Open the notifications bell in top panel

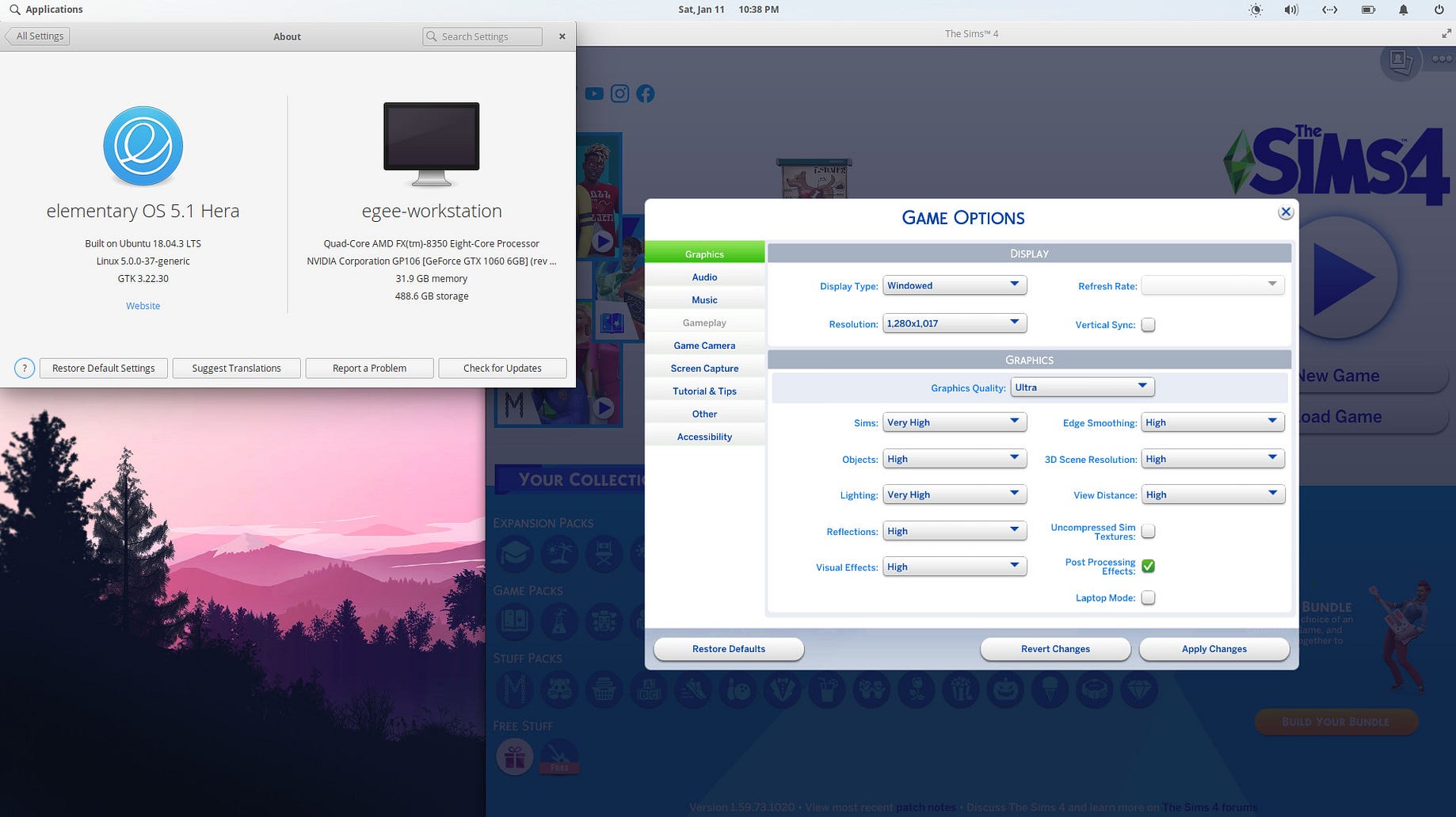1403,10
